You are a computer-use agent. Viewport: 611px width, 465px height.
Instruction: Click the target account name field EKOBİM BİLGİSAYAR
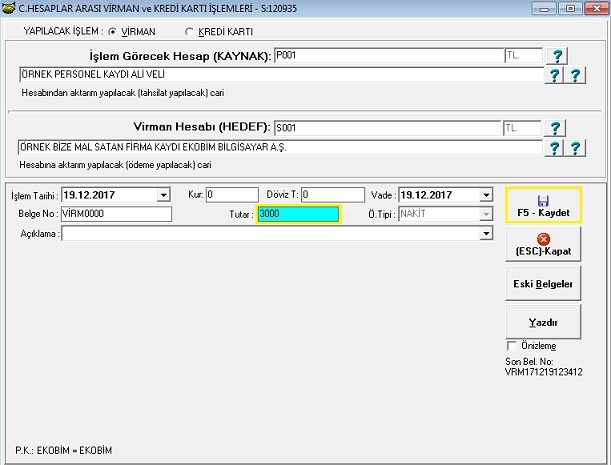(x=280, y=147)
